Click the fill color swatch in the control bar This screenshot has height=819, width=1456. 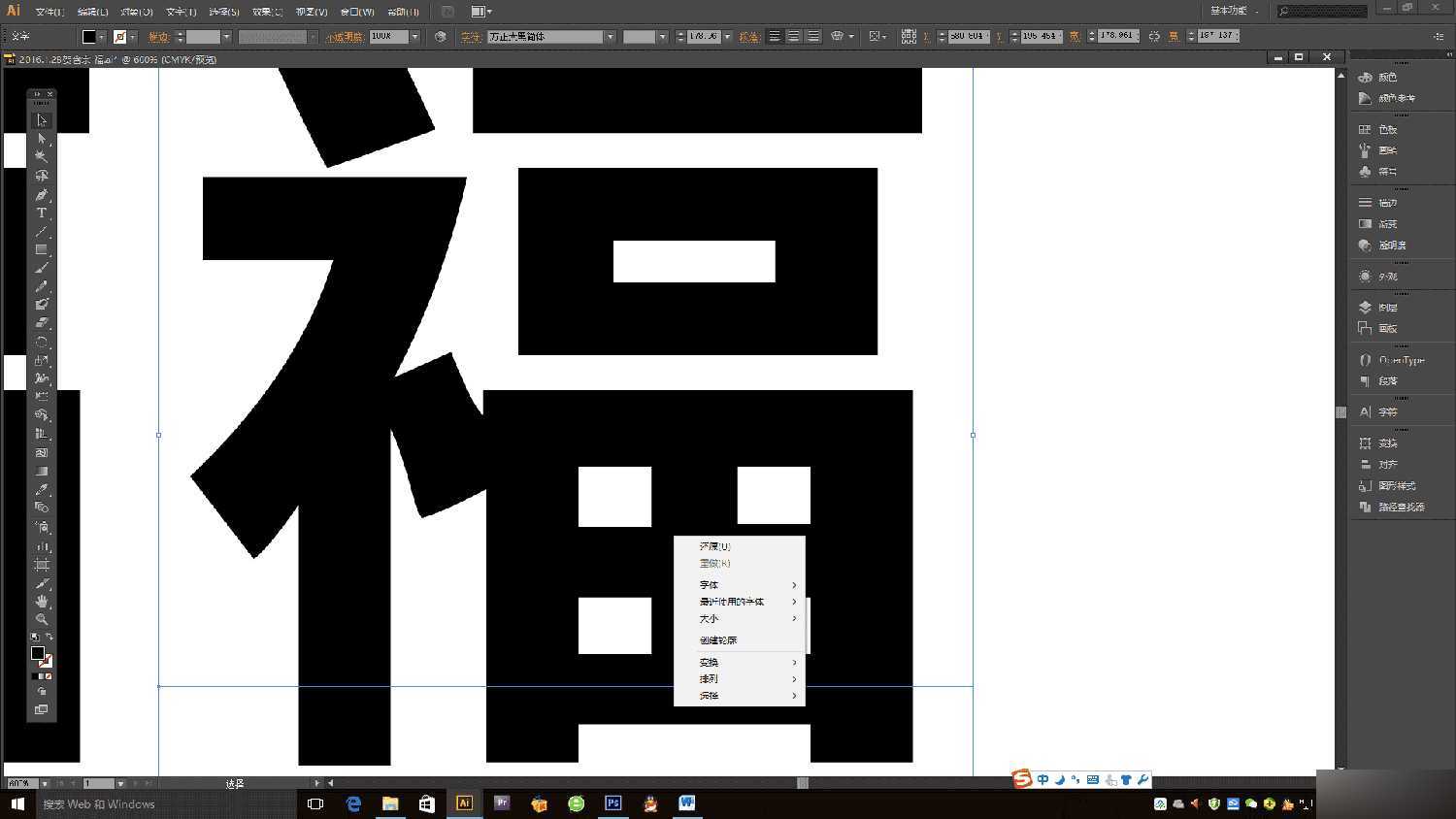point(90,36)
